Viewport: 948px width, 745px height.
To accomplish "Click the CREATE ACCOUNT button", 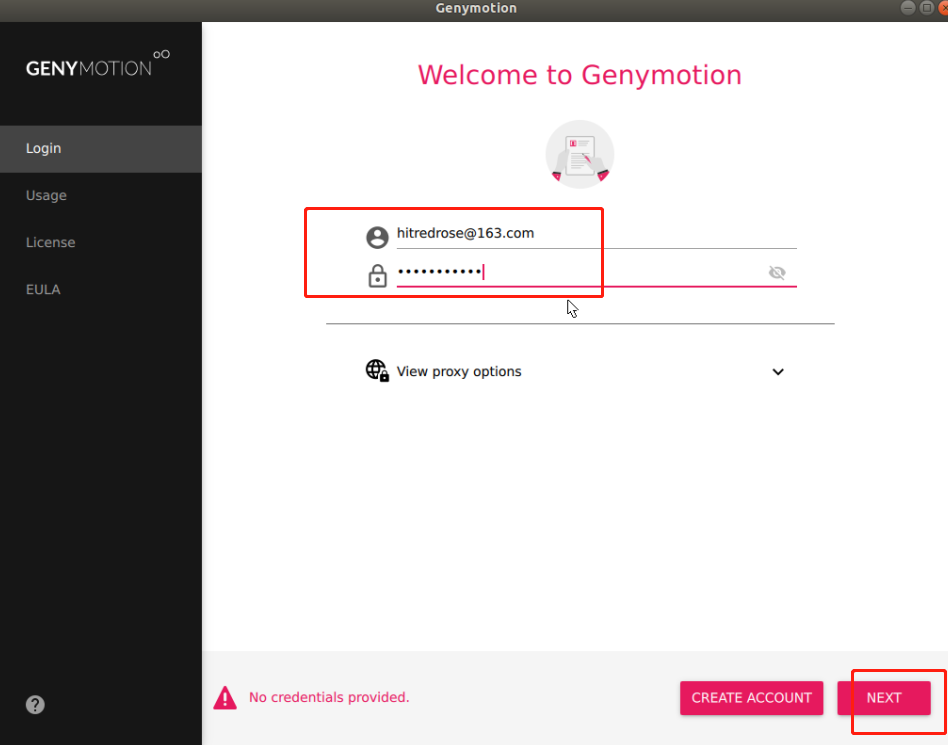I will coord(752,698).
